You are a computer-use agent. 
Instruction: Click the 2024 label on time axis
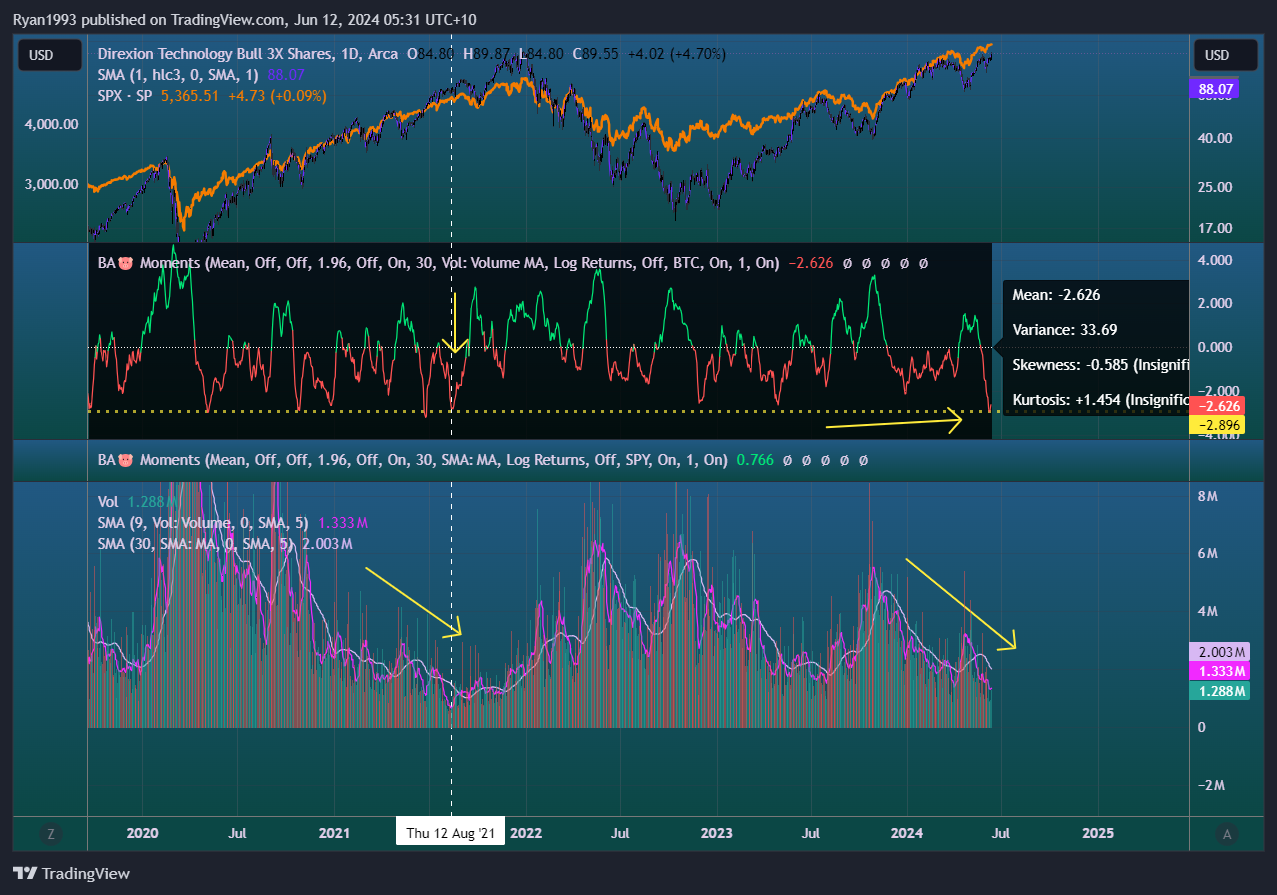tap(907, 832)
